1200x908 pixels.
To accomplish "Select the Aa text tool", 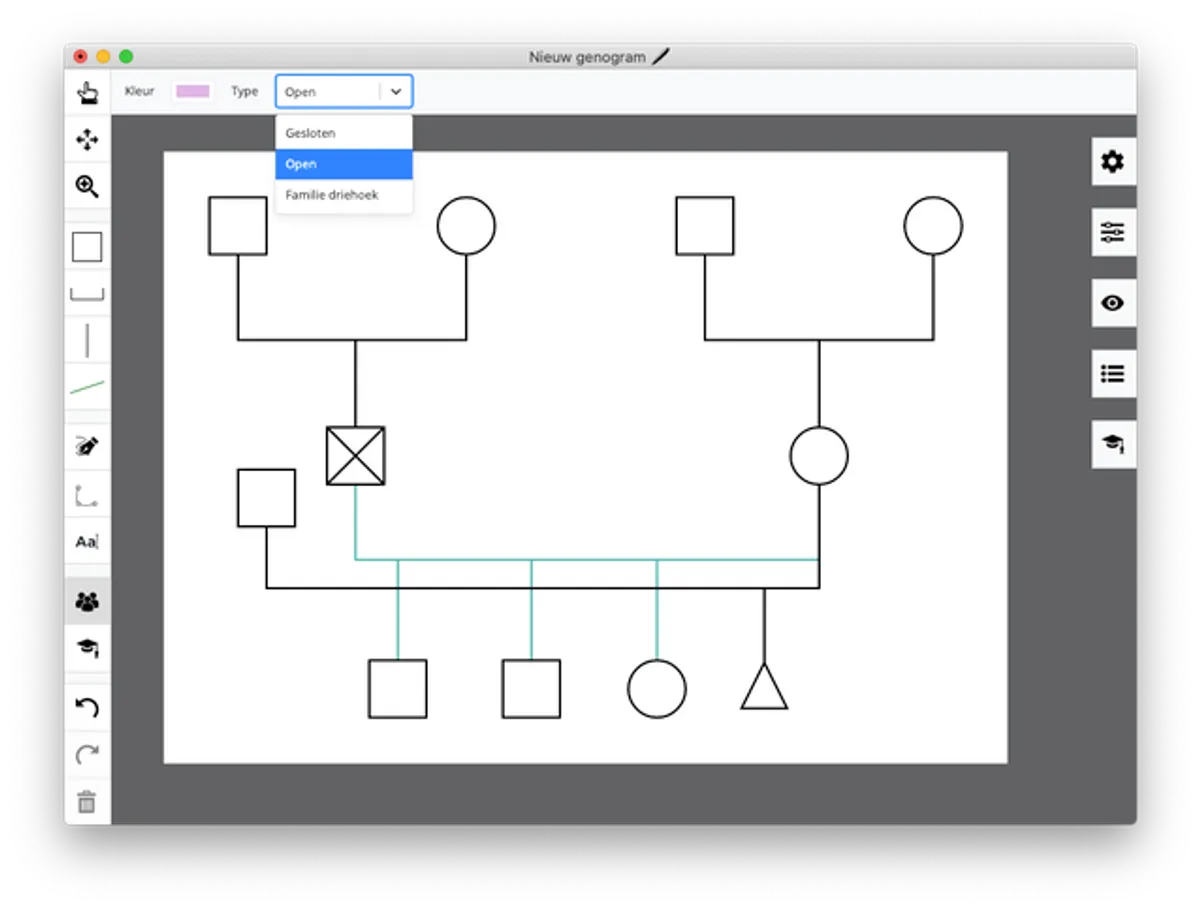I will coord(87,541).
